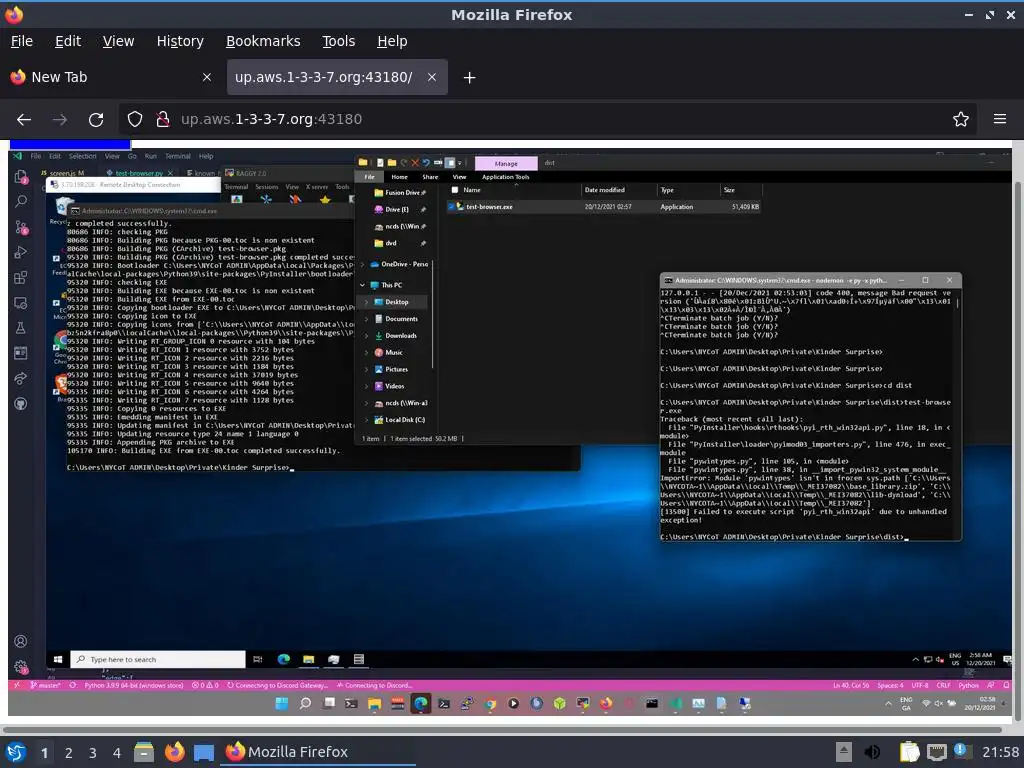Viewport: 1024px width, 768px height.
Task: Open the Firefox hamburger application menu
Action: point(1000,119)
